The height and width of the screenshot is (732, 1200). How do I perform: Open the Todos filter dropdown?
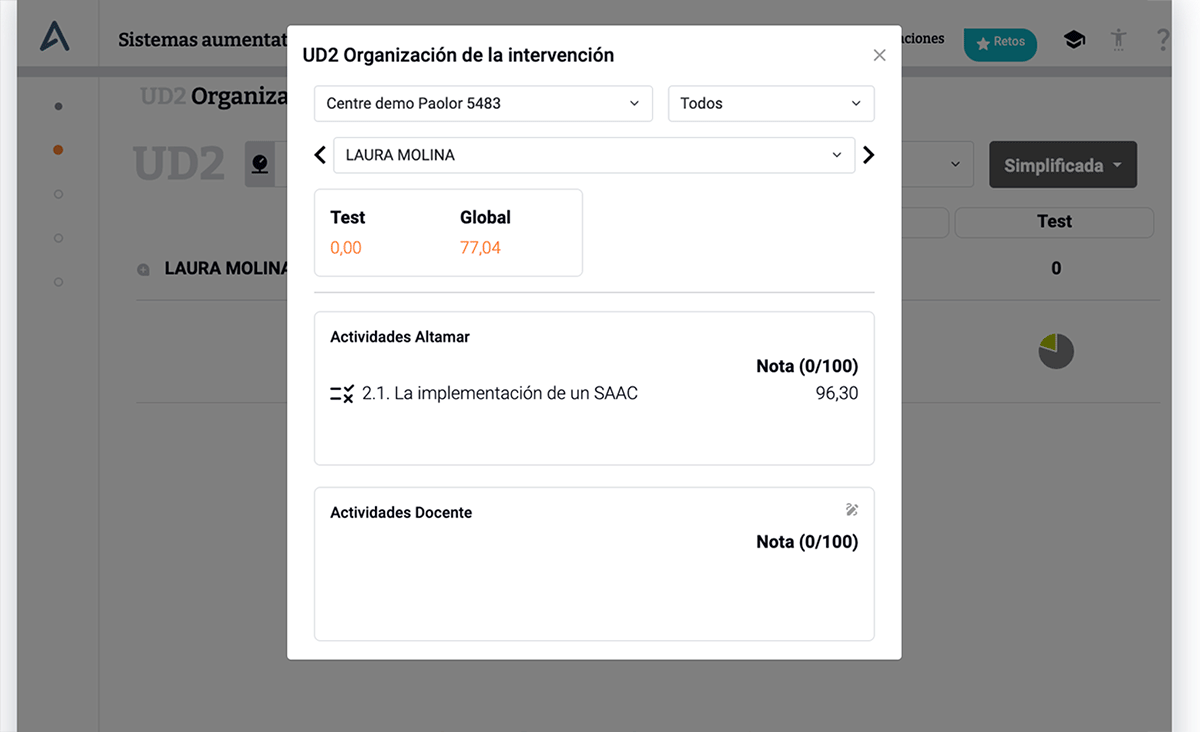tap(771, 104)
